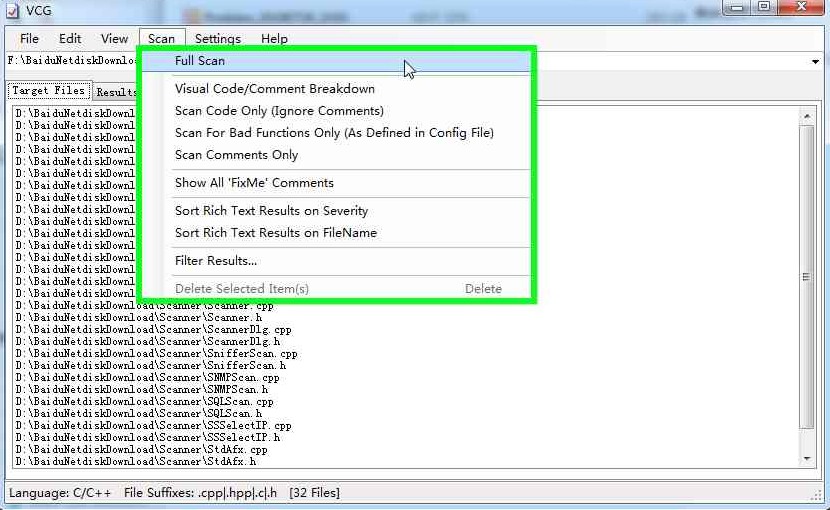830x510 pixels.
Task: Click the VCG application icon in title bar
Action: [x=12, y=12]
